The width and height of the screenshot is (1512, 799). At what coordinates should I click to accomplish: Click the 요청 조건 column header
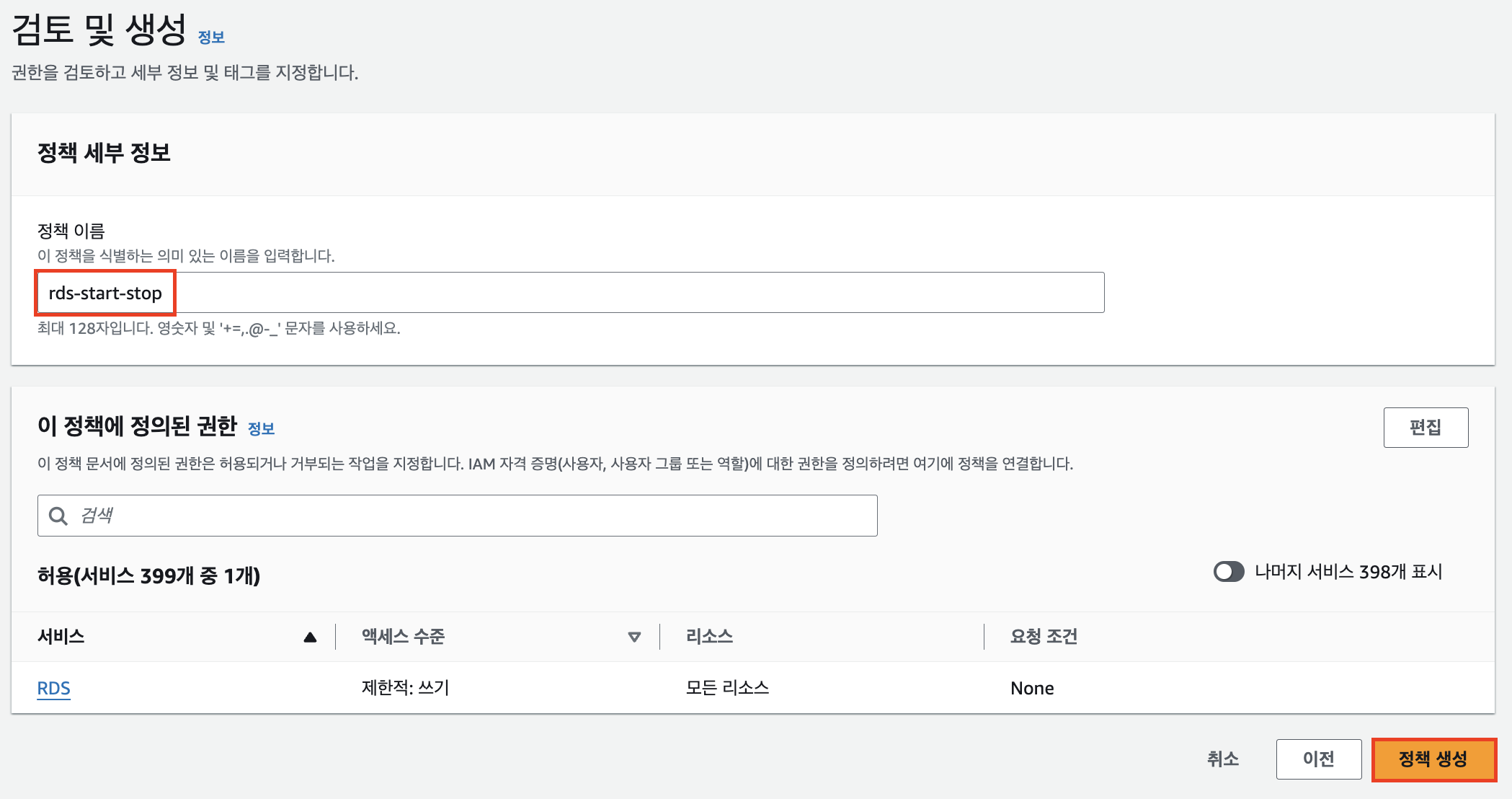point(1044,637)
